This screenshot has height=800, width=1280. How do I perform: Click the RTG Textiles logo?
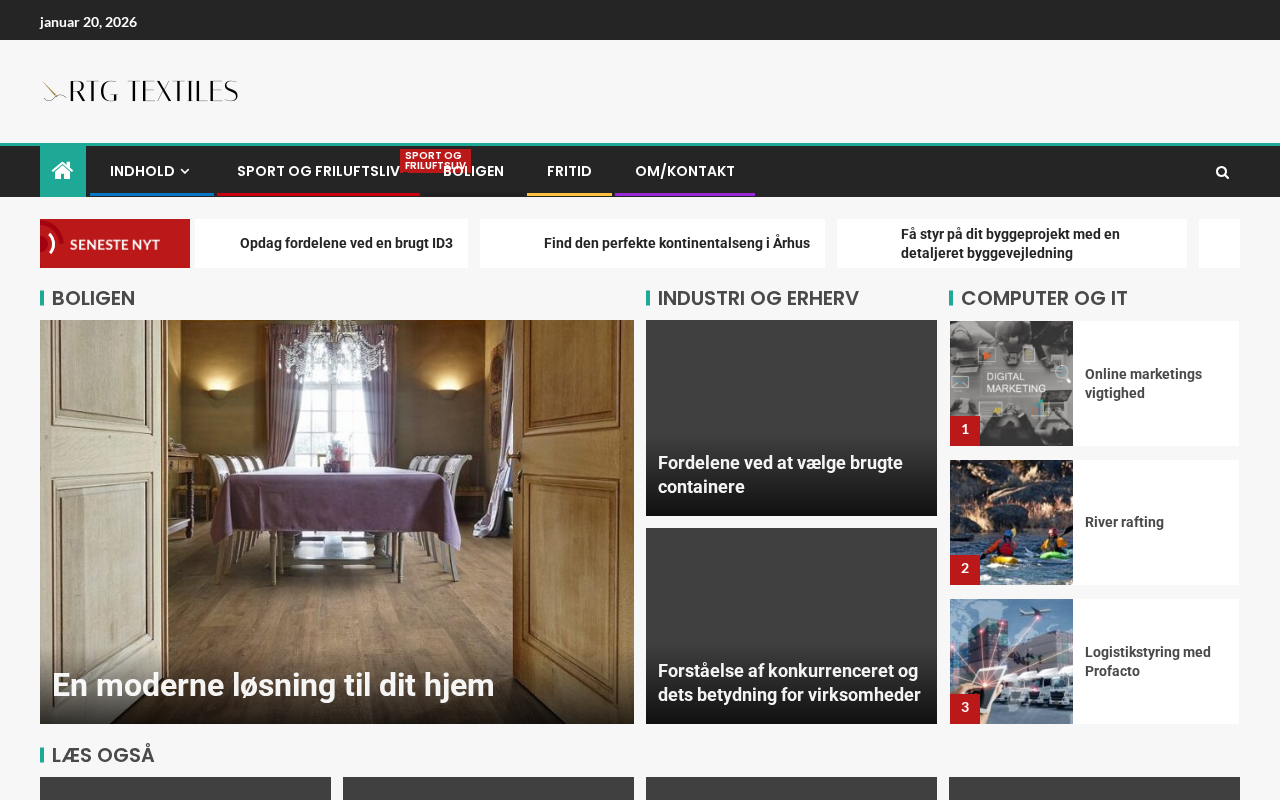coord(140,92)
